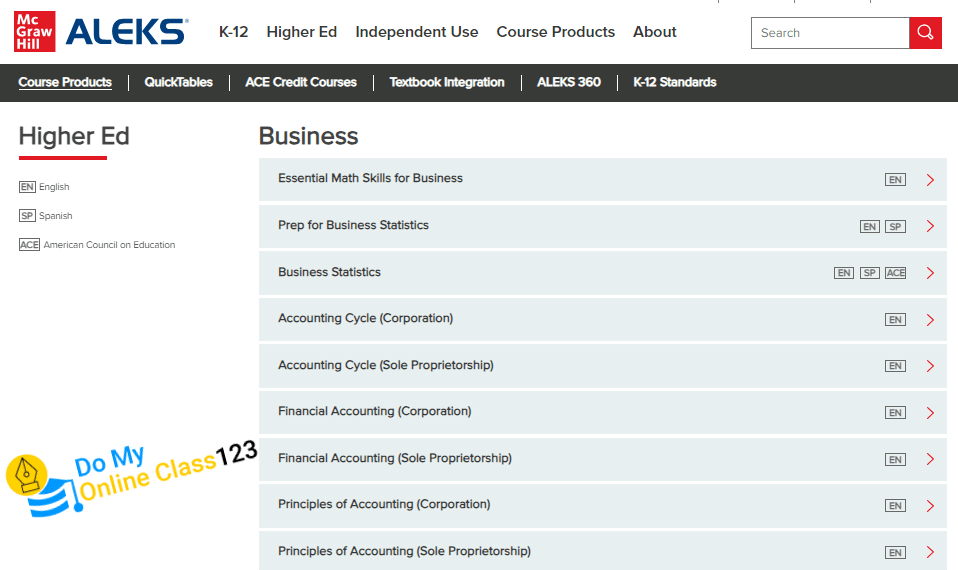Expand Essential Math Skills for Business arrow
Image resolution: width=958 pixels, height=570 pixels.
pyautogui.click(x=930, y=180)
